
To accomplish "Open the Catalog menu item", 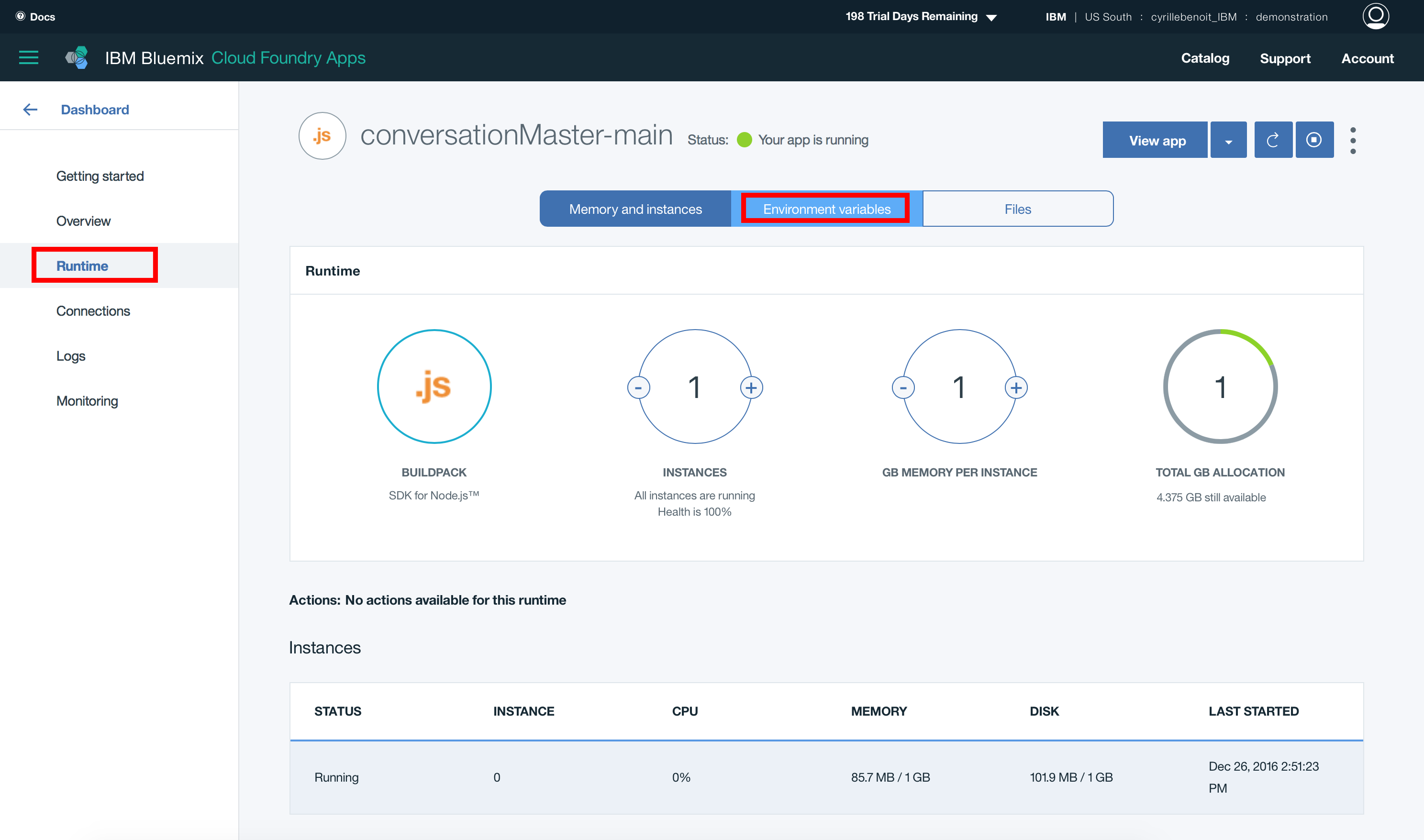I will click(1205, 58).
